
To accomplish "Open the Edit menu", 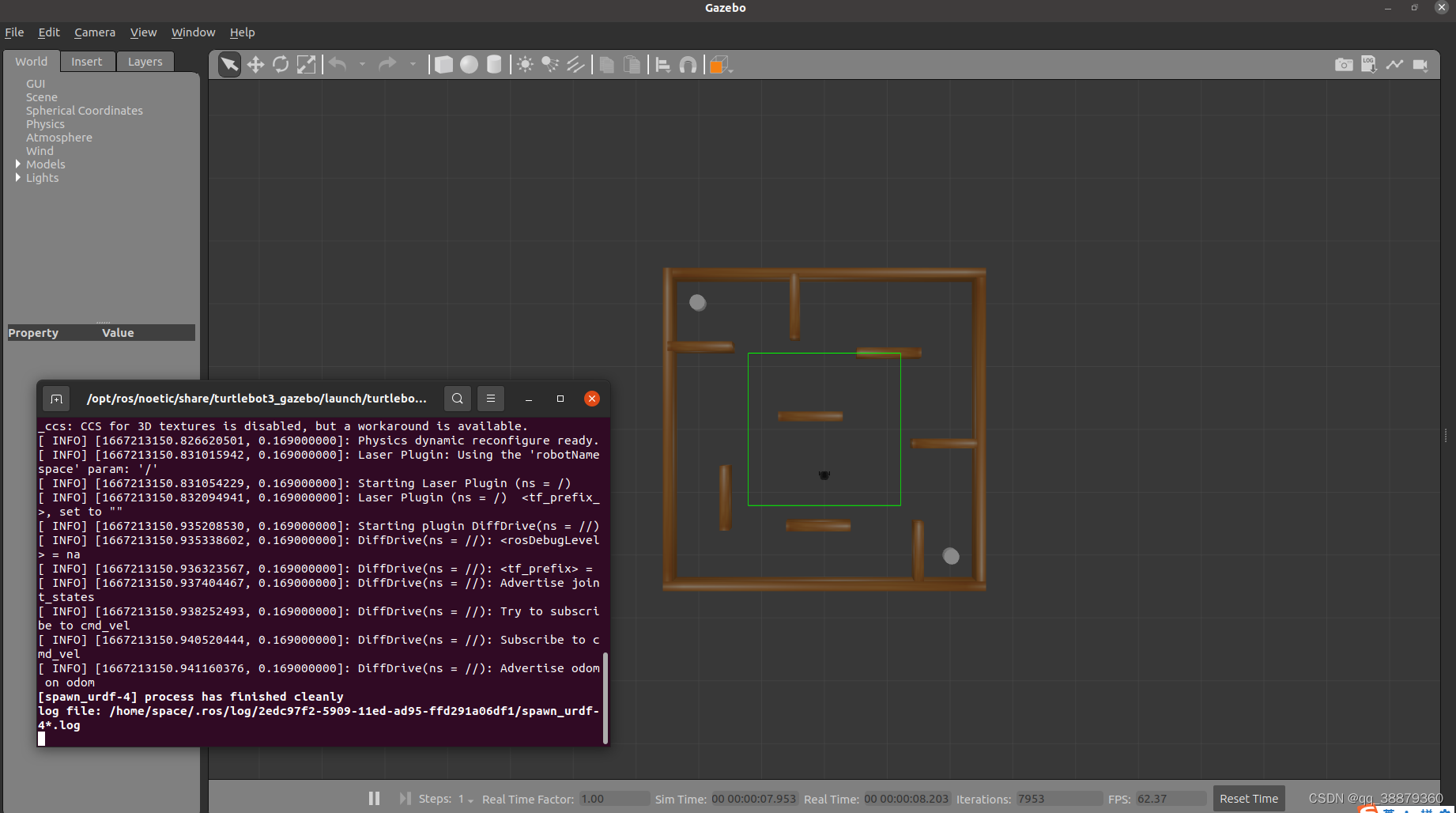I will [49, 32].
